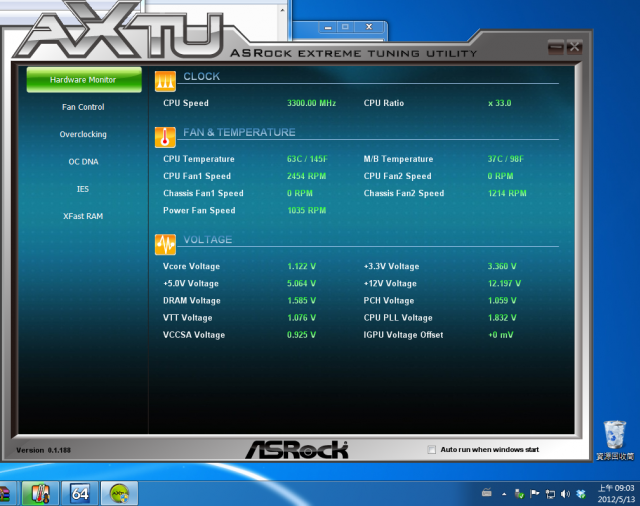Click the tray icon beside the clock

(x=581, y=494)
